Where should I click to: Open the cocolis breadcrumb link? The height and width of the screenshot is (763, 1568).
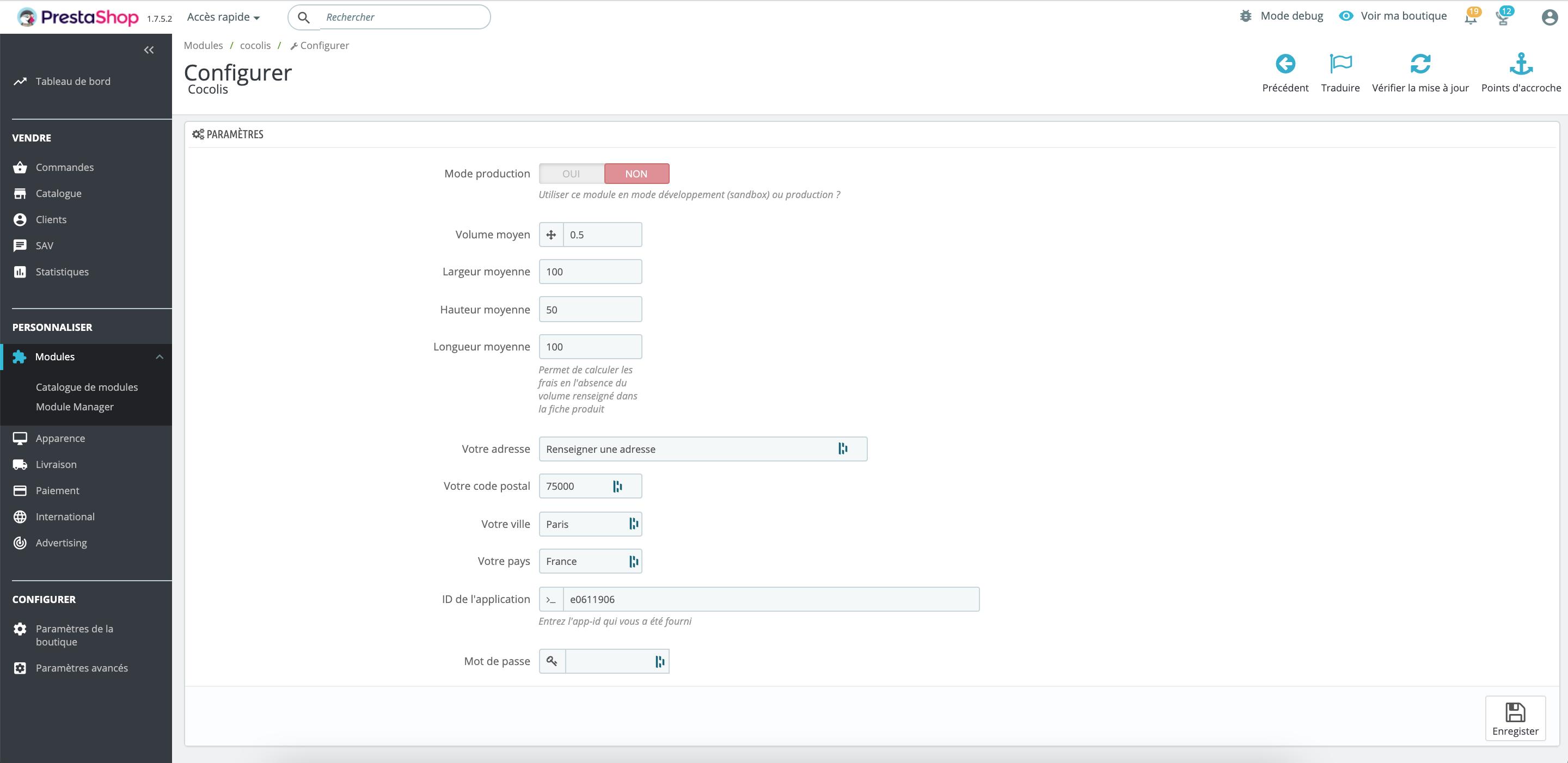[x=255, y=45]
